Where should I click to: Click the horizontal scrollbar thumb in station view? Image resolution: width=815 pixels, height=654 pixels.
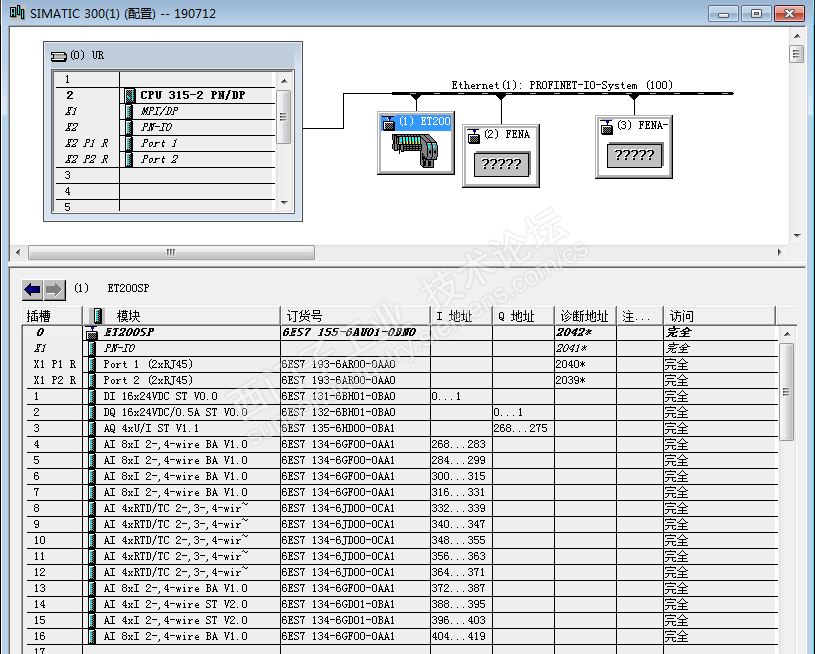tap(171, 253)
